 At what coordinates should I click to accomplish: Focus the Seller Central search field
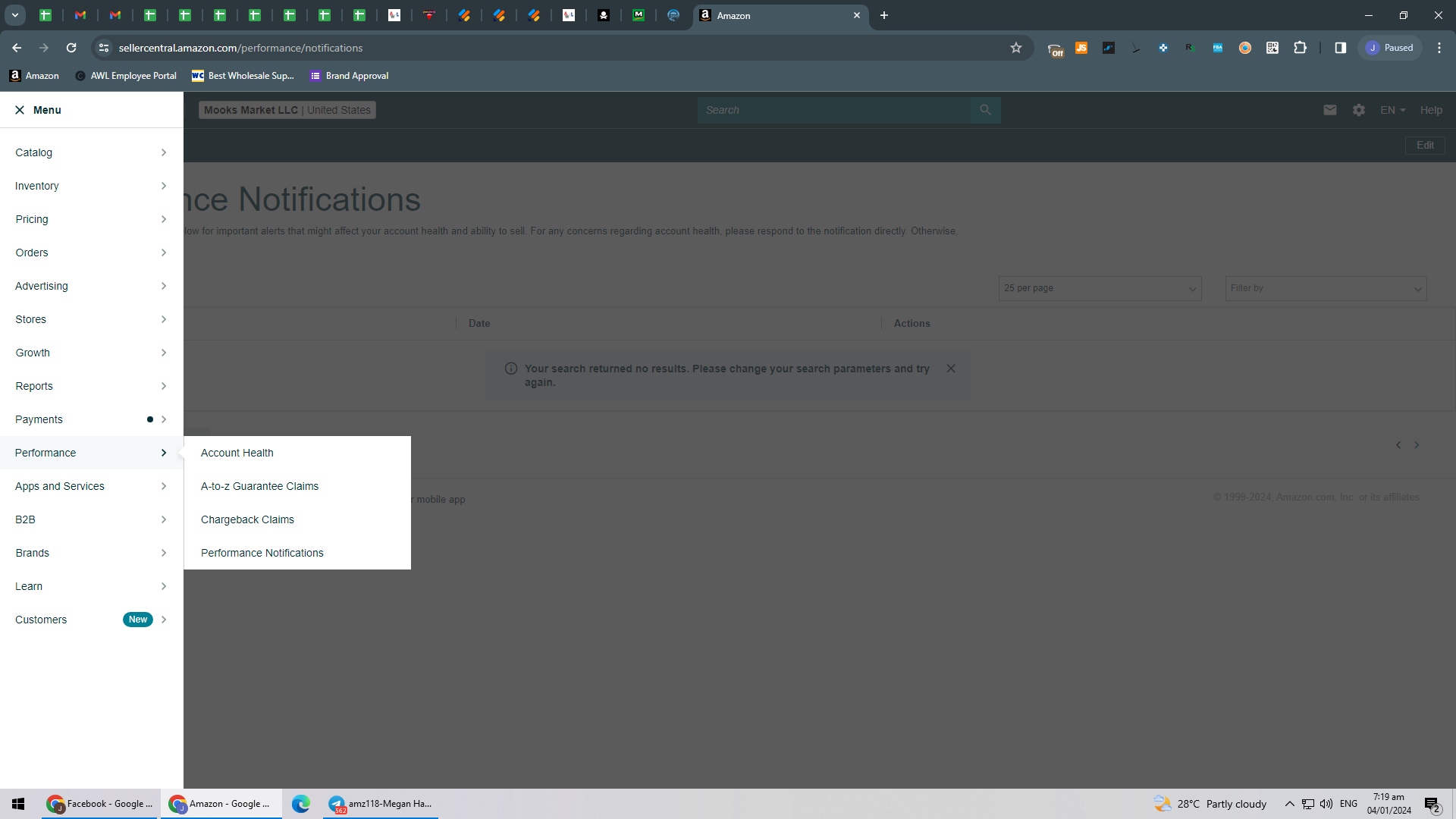click(x=834, y=110)
